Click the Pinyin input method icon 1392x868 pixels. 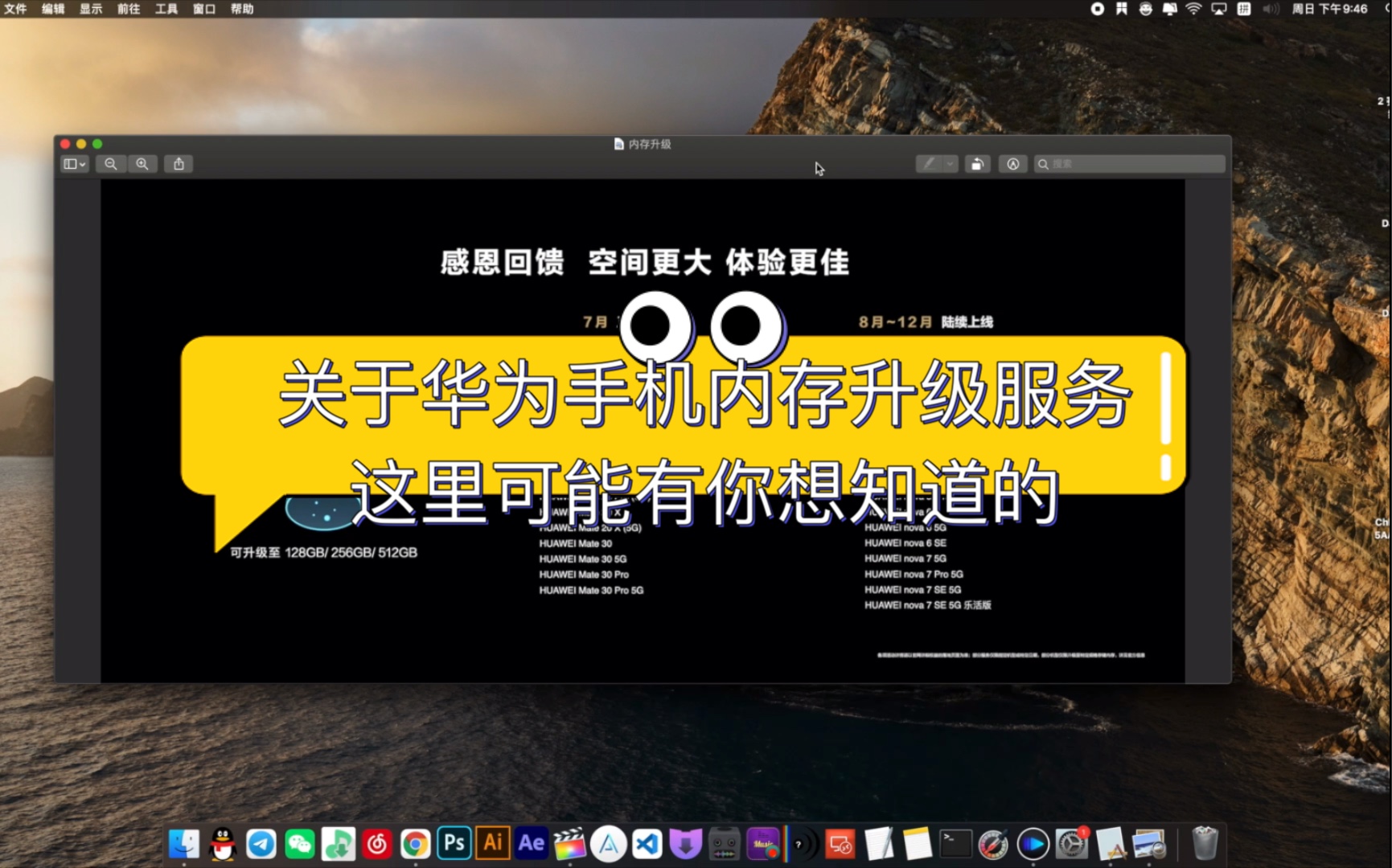pos(1244,9)
